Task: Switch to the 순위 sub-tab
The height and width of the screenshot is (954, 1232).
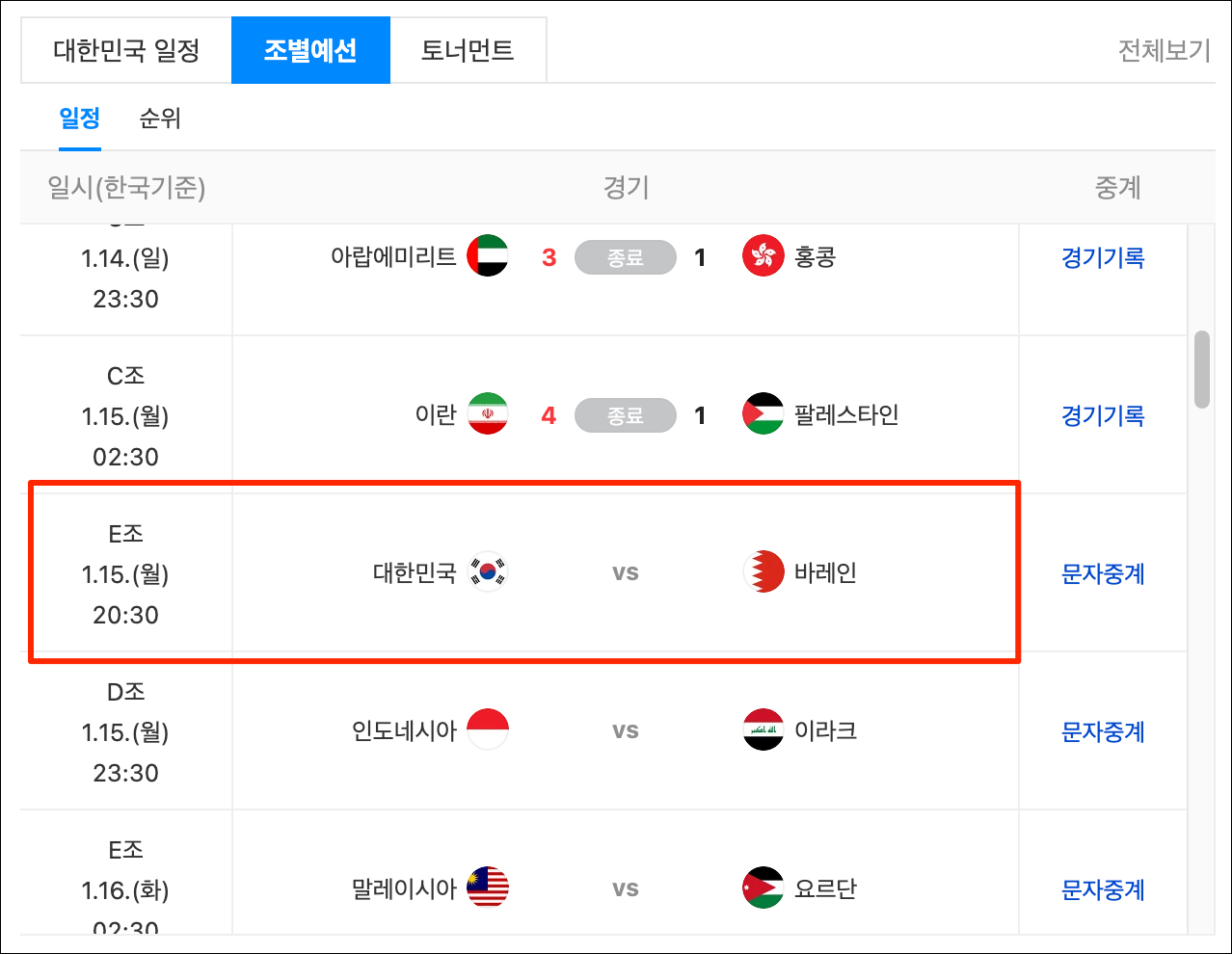Action: 159,119
